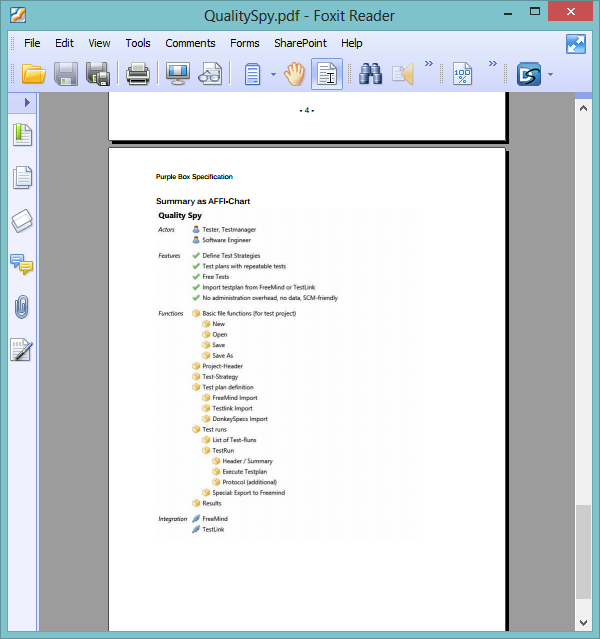Set zoom to 100% actual size icon
Viewport: 600px width, 639px height.
click(462, 74)
